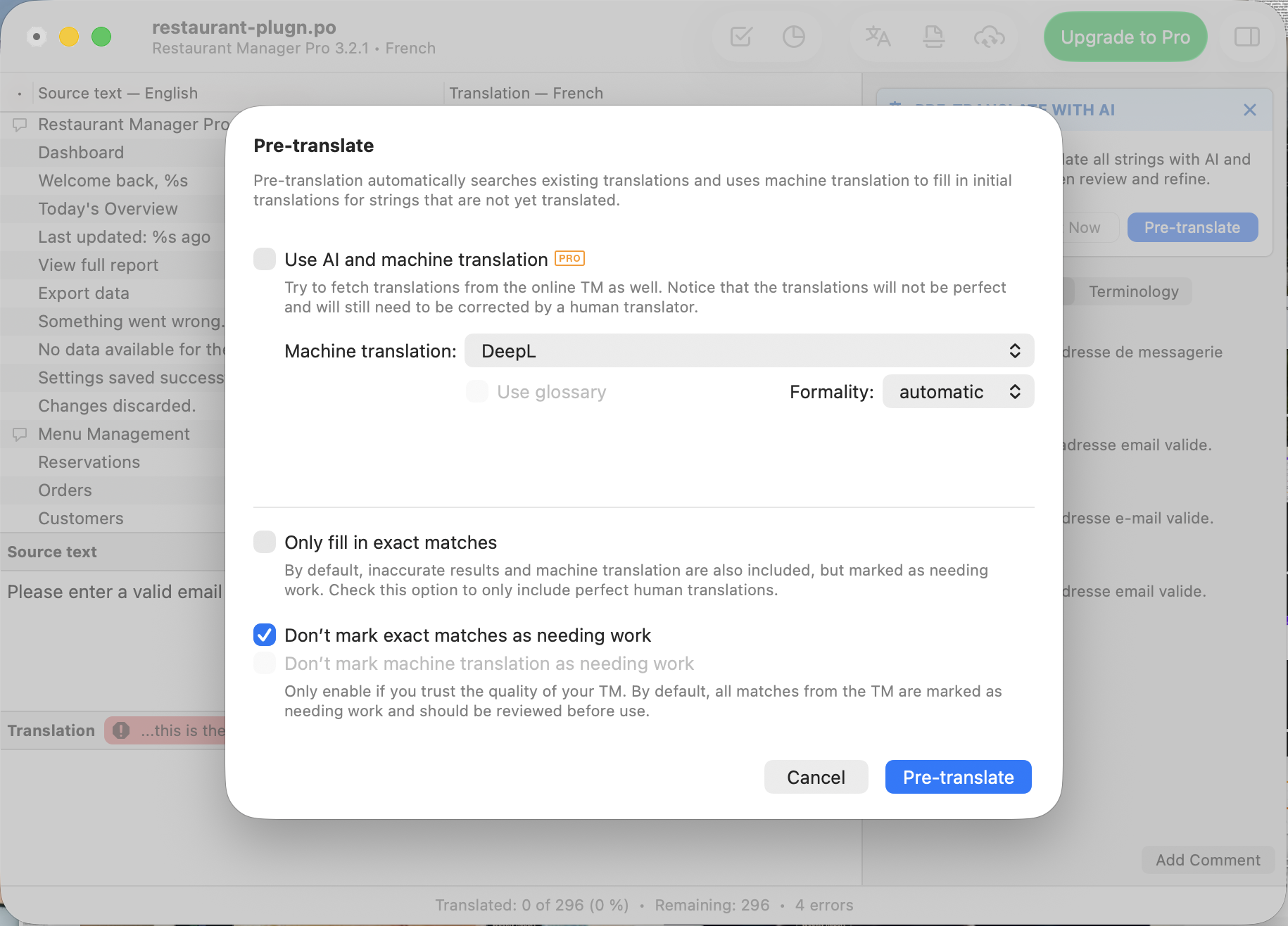Select Last updated: %s ago row

click(113, 237)
